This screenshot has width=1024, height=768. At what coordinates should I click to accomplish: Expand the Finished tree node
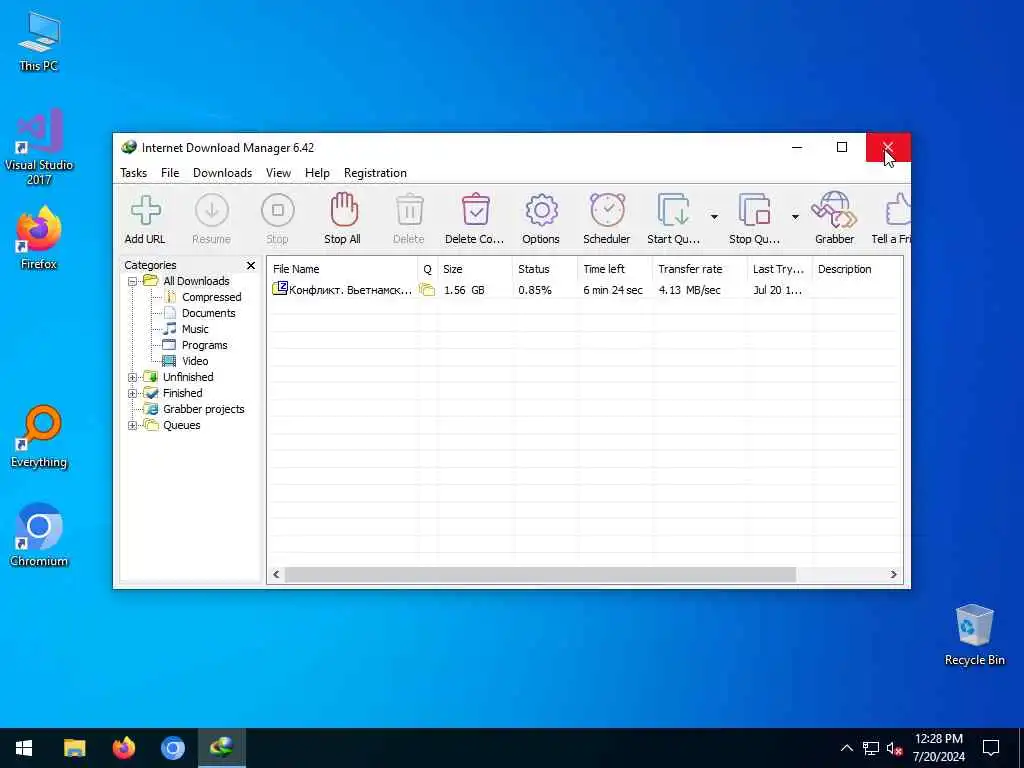[x=133, y=394]
